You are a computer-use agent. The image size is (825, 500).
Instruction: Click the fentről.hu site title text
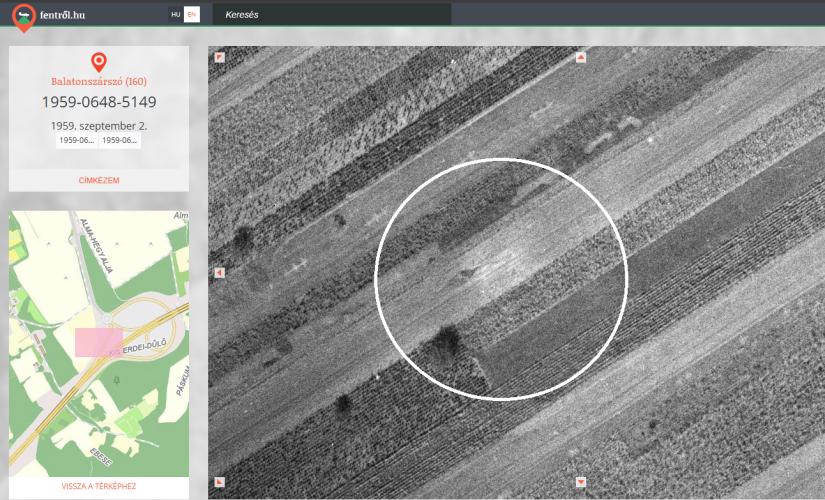tap(62, 15)
